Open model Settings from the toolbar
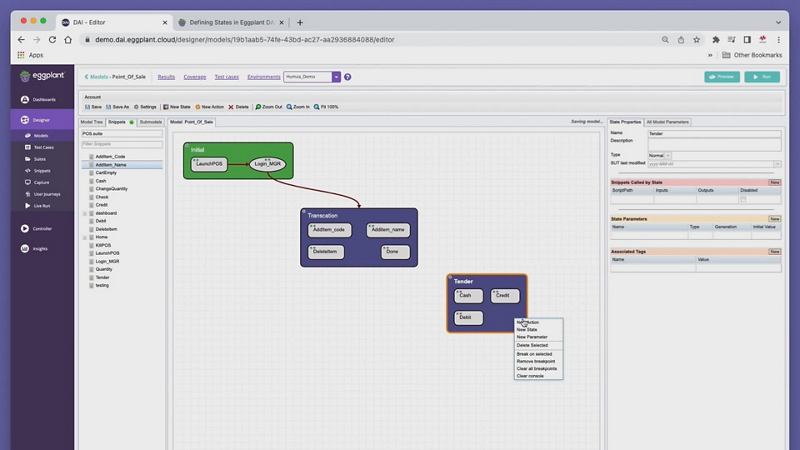The width and height of the screenshot is (800, 450). pyautogui.click(x=145, y=107)
